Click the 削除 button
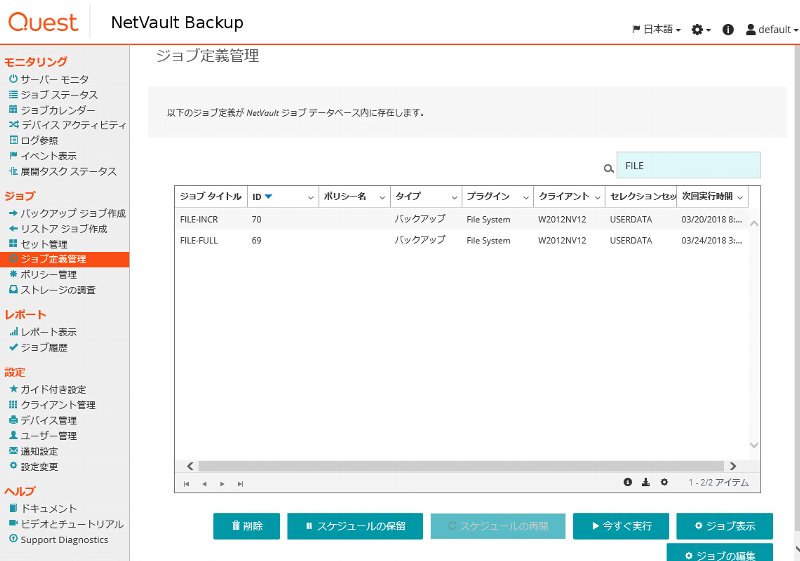 tap(246, 526)
